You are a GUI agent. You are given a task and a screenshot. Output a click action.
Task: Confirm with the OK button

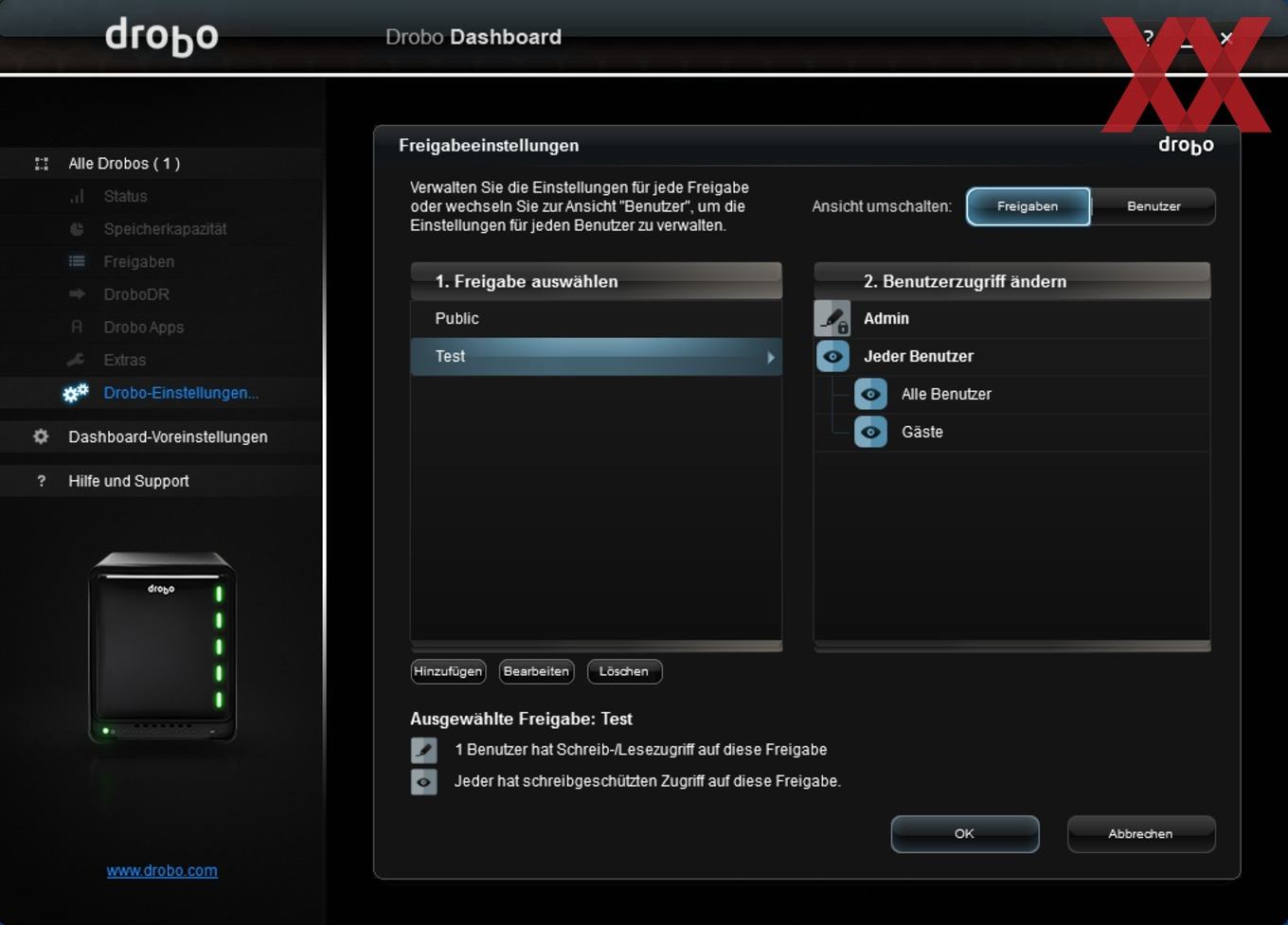point(964,834)
